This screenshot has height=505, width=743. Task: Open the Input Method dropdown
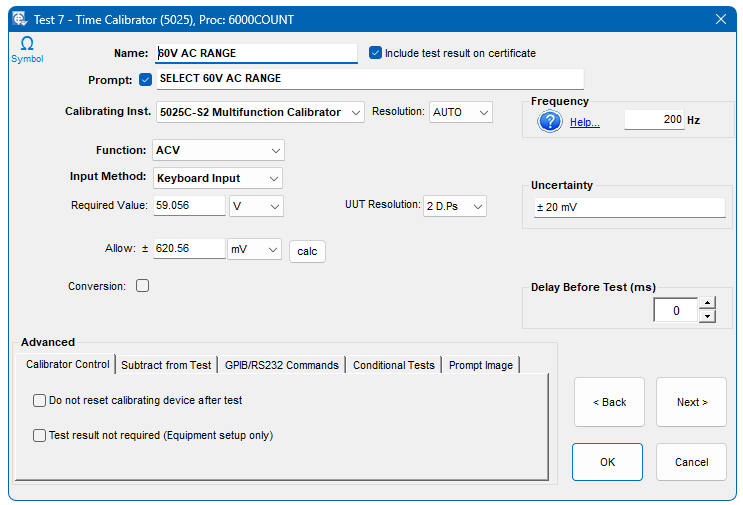pos(217,178)
